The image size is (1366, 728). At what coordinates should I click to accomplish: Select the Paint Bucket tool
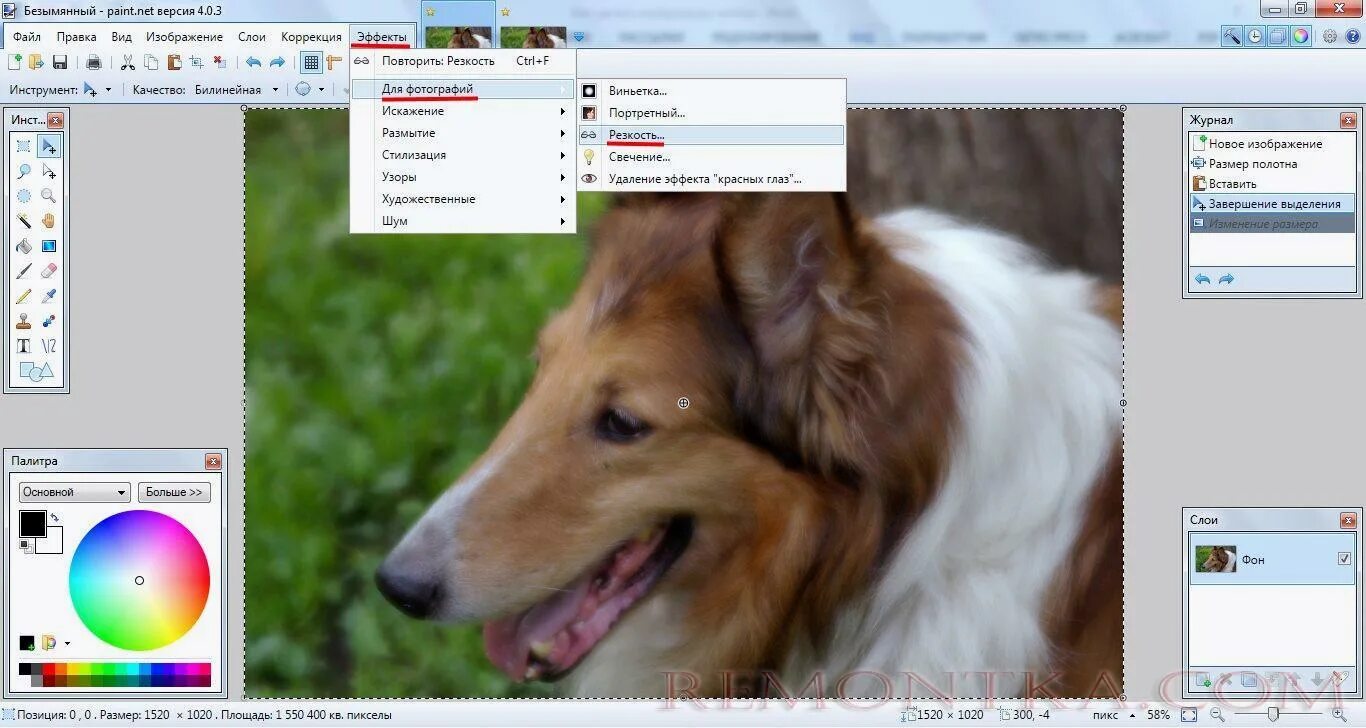tap(24, 246)
